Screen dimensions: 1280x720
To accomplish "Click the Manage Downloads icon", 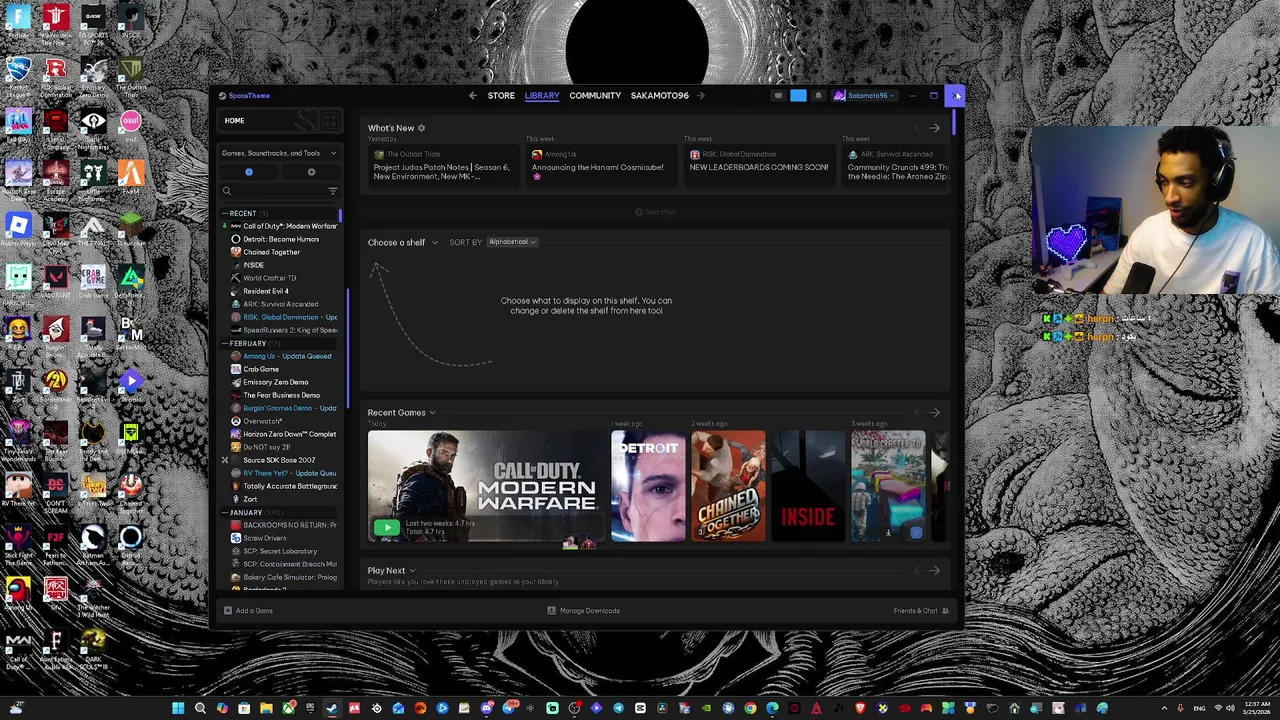I will pyautogui.click(x=552, y=611).
